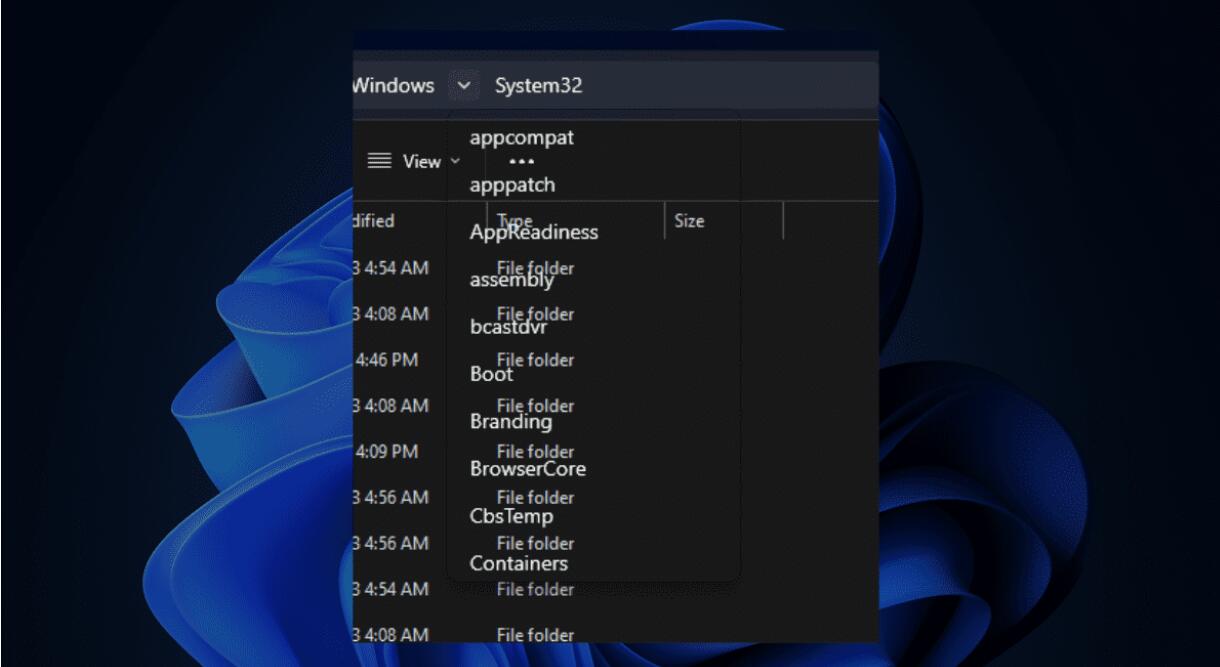Expand the chevron dropdown after Windows breadcrumb
1220x667 pixels.
coord(463,86)
